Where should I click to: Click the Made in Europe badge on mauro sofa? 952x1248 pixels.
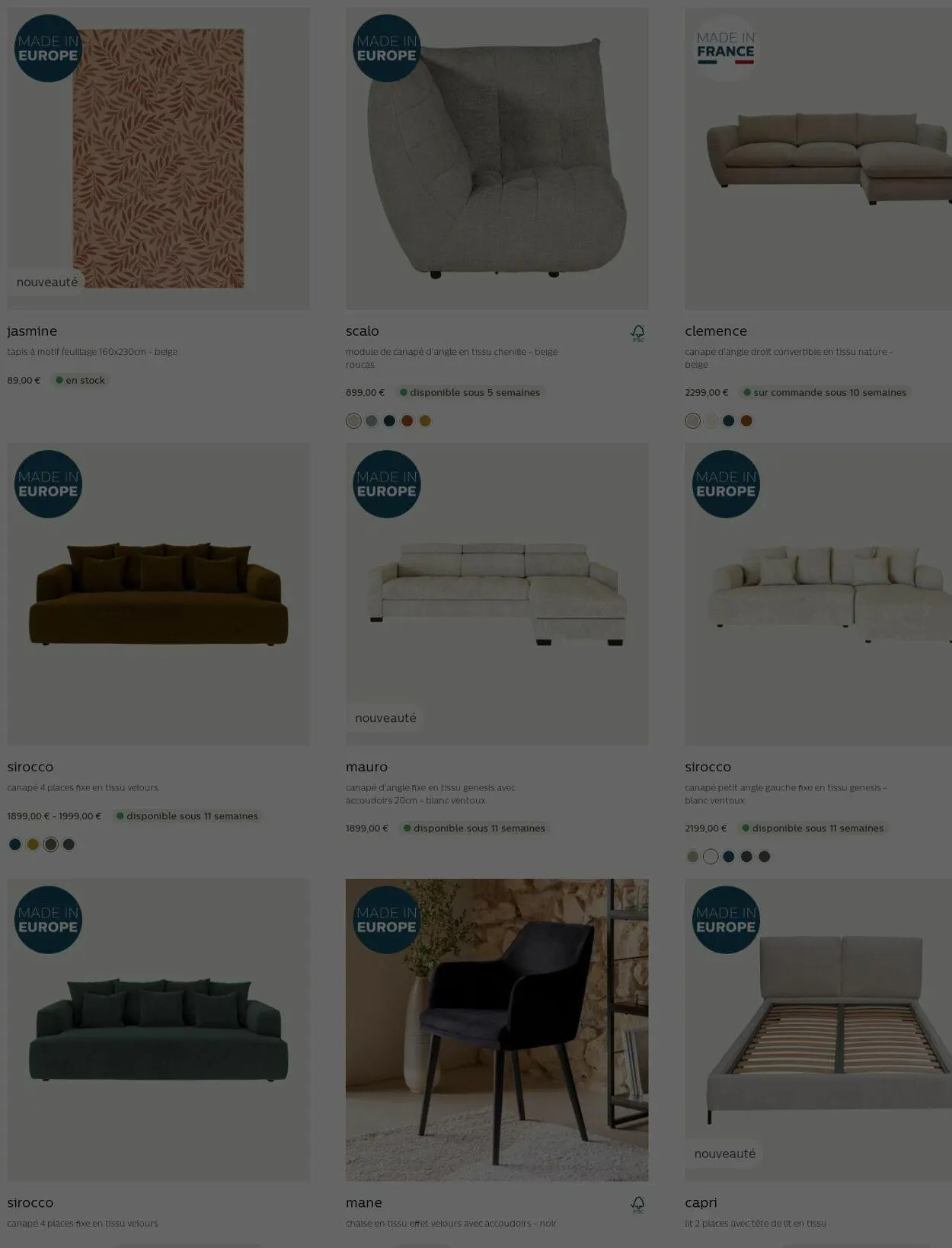(387, 484)
